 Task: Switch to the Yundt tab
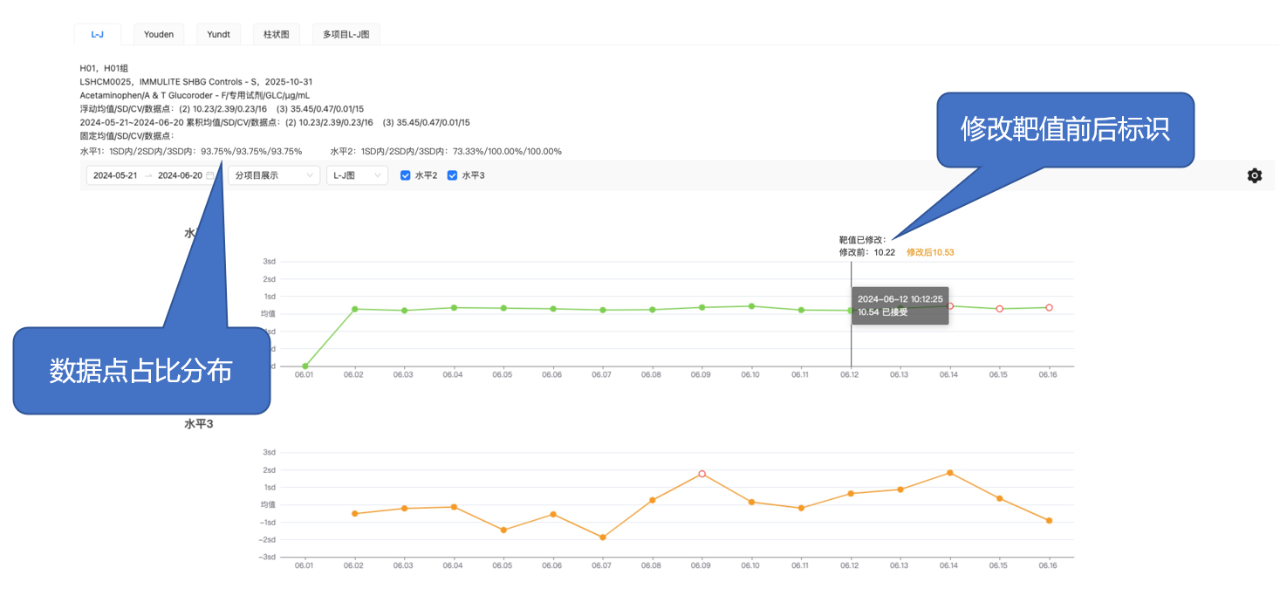(x=218, y=34)
